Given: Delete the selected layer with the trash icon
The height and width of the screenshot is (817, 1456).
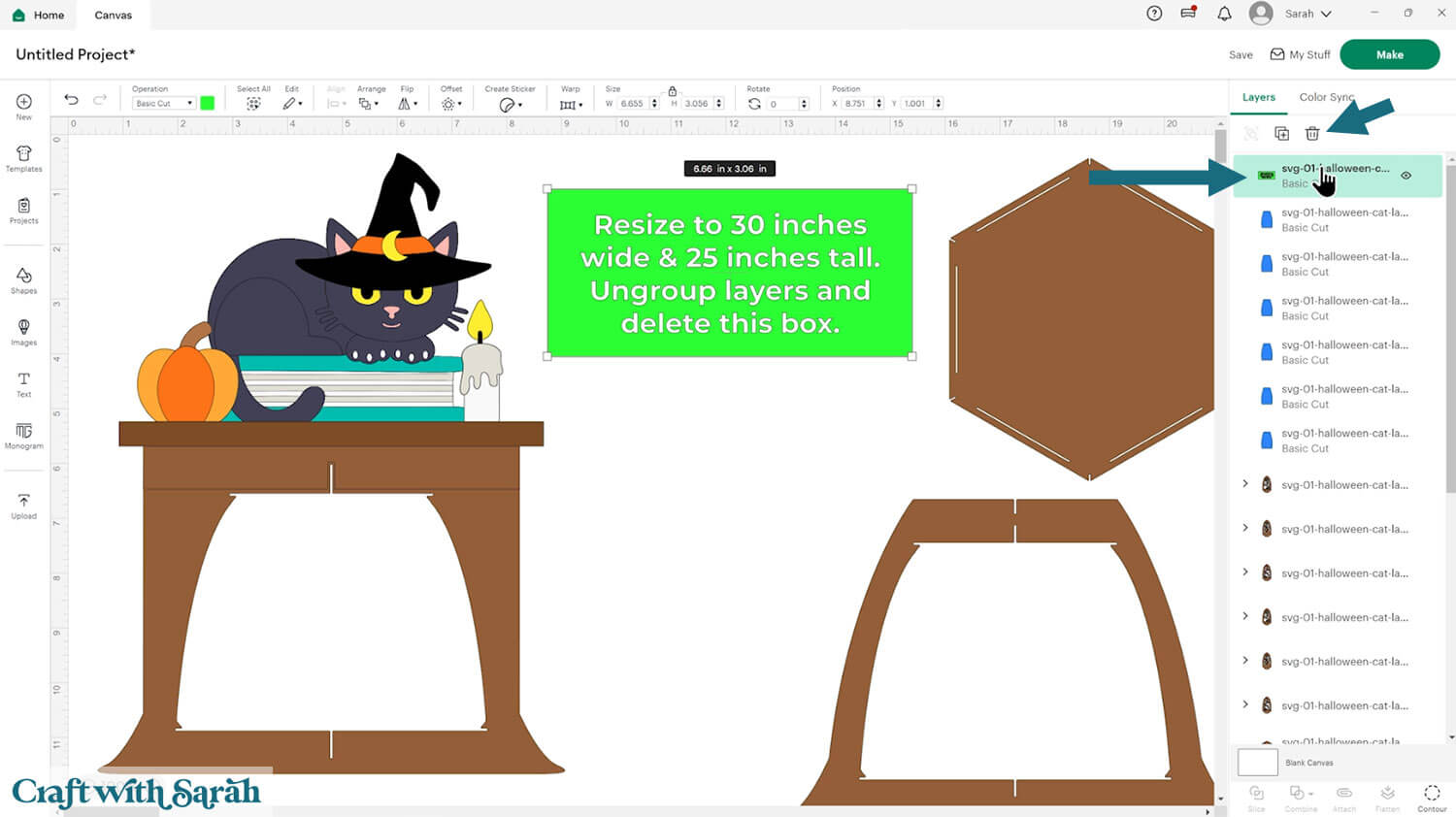Looking at the screenshot, I should (1312, 134).
